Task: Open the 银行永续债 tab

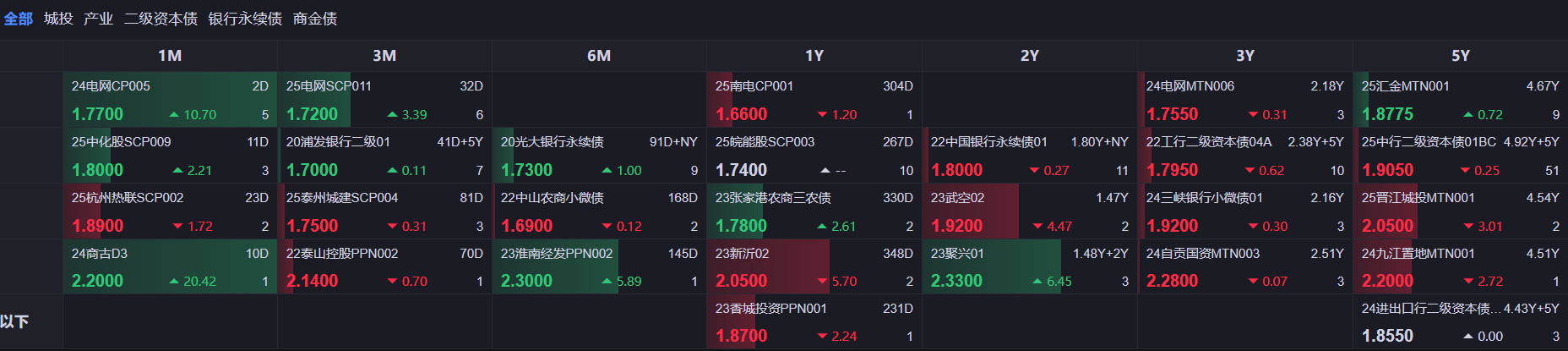Action: pos(245,19)
